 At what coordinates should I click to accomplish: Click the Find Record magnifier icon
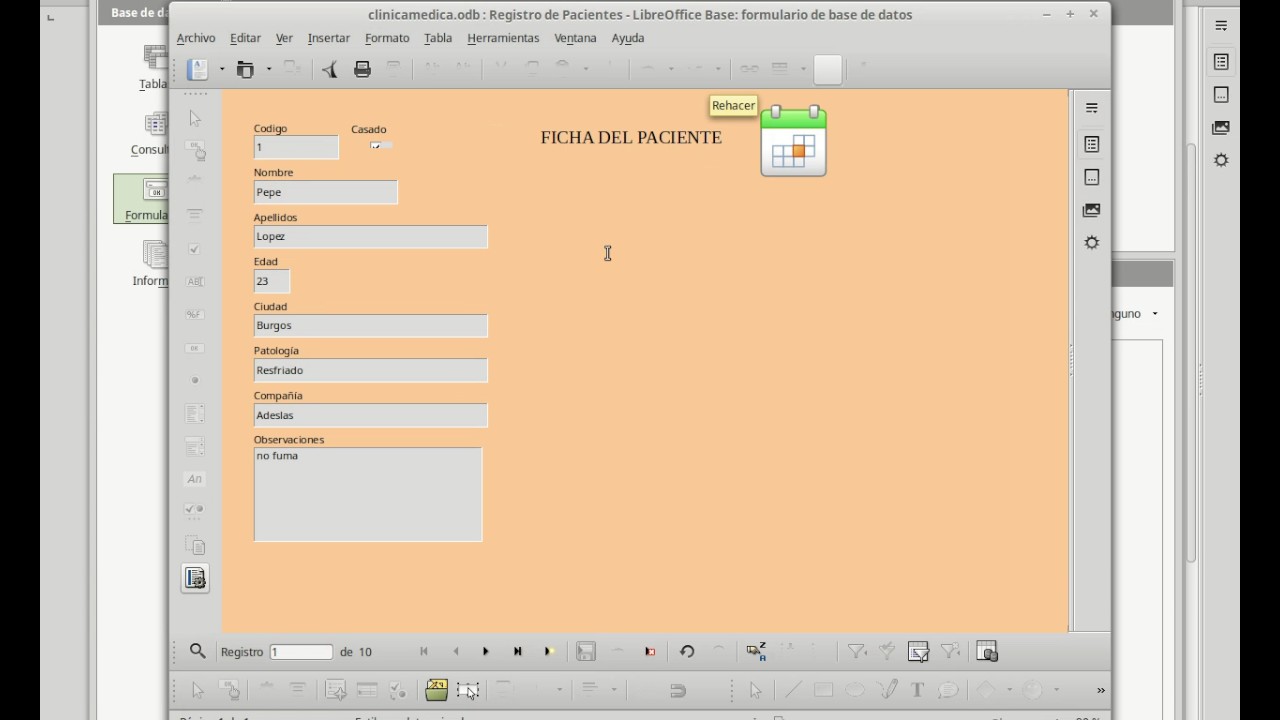coord(197,651)
